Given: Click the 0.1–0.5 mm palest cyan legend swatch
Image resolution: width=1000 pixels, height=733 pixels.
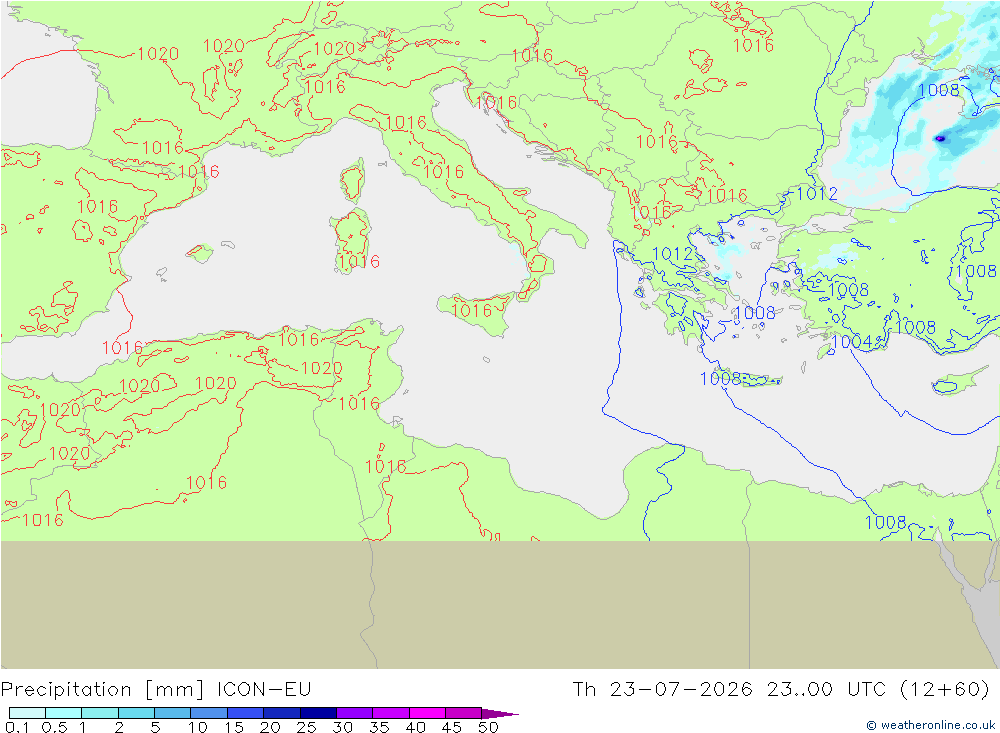Looking at the screenshot, I should 27,713.
